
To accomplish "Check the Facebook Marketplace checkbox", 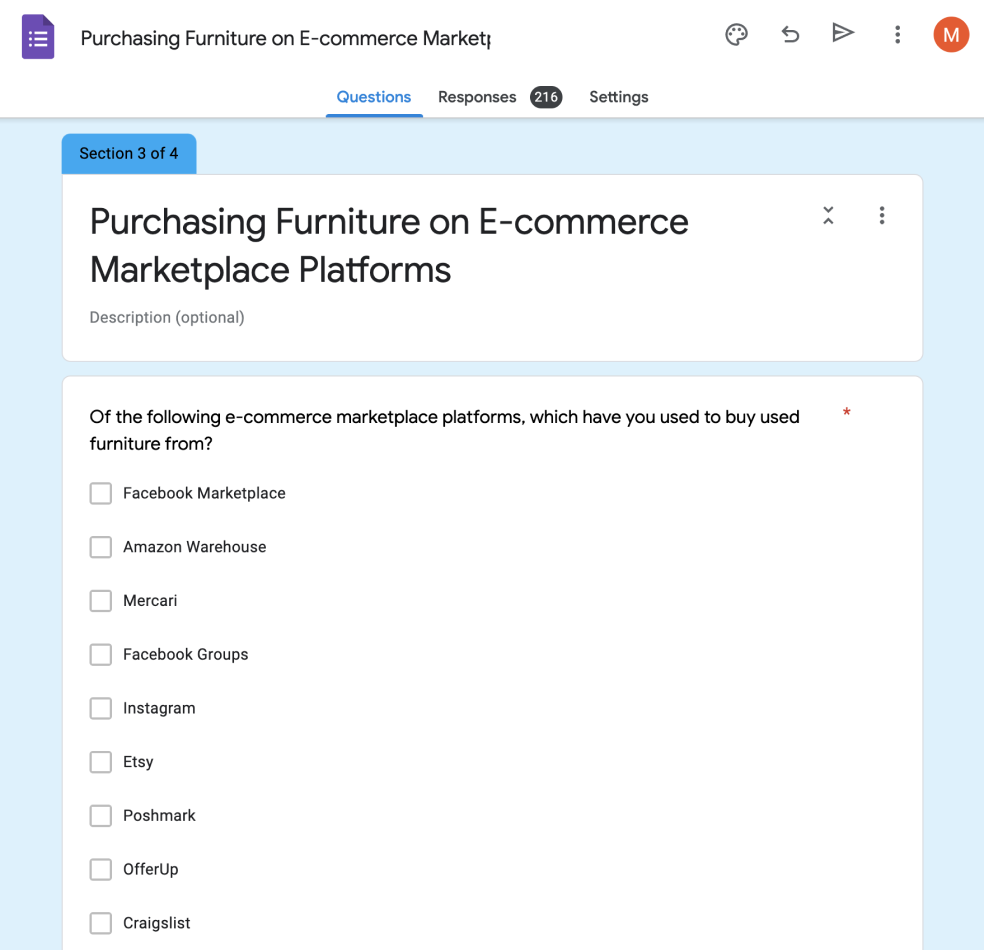I will [x=100, y=493].
